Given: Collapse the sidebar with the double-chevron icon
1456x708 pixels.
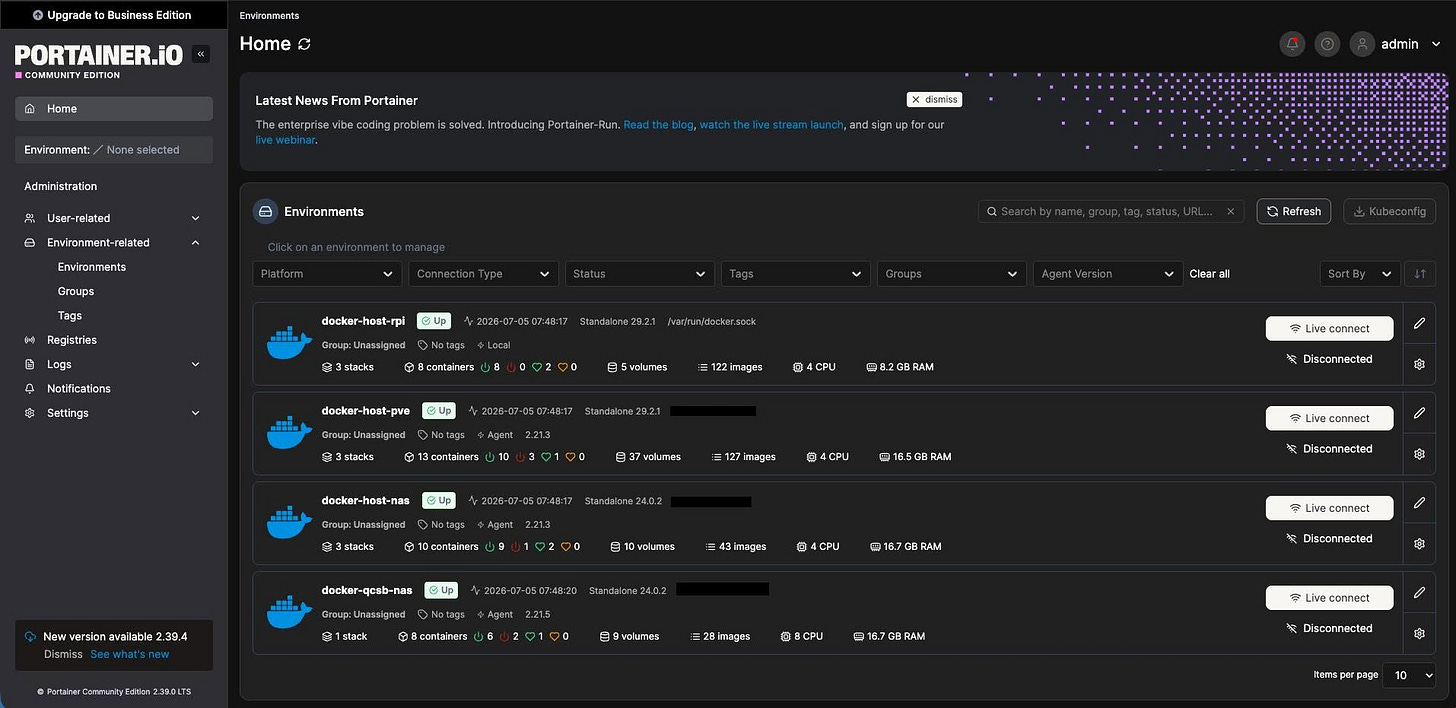Looking at the screenshot, I should [x=200, y=54].
